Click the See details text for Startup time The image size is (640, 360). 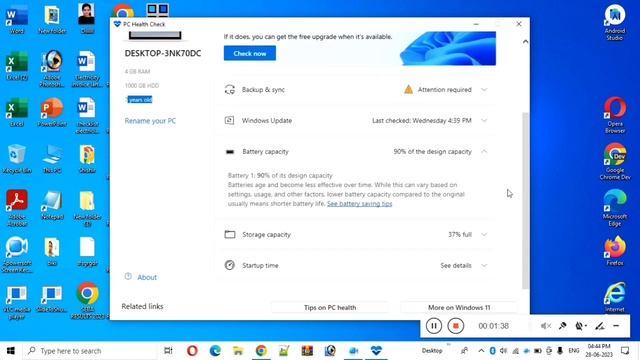(456, 265)
